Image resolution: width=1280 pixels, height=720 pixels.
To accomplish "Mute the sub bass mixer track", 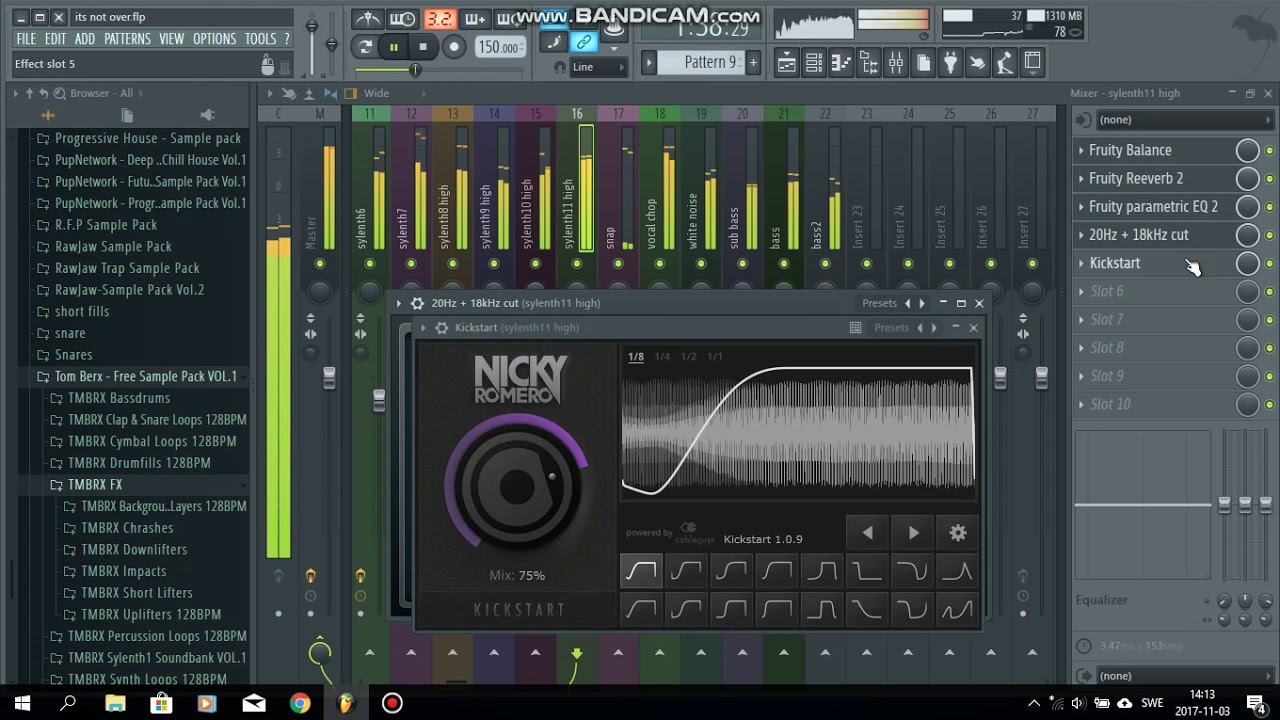I will pos(742,264).
